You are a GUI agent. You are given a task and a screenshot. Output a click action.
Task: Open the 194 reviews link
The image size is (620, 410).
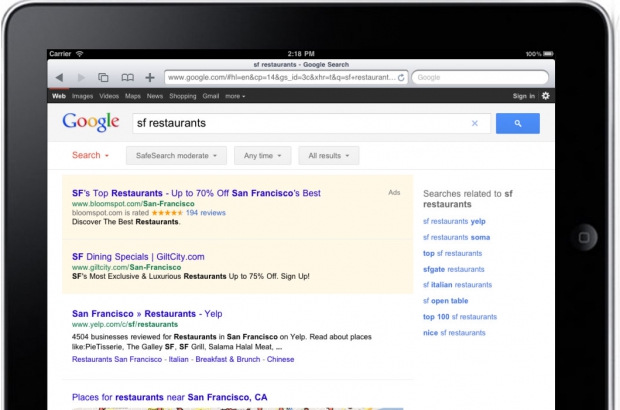tap(206, 213)
